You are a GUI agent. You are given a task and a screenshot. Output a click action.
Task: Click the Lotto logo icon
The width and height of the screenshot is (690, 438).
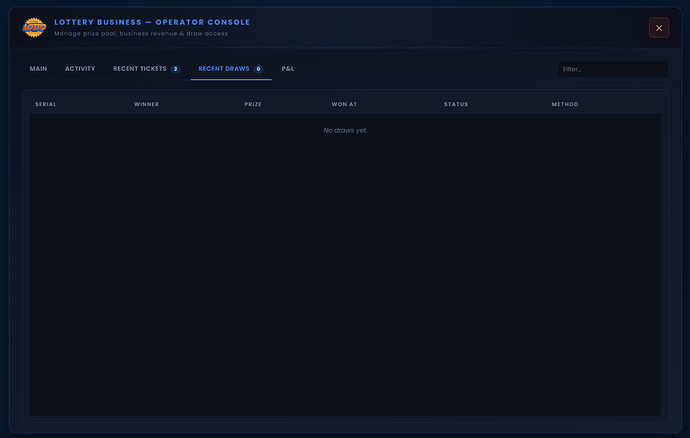coord(34,28)
